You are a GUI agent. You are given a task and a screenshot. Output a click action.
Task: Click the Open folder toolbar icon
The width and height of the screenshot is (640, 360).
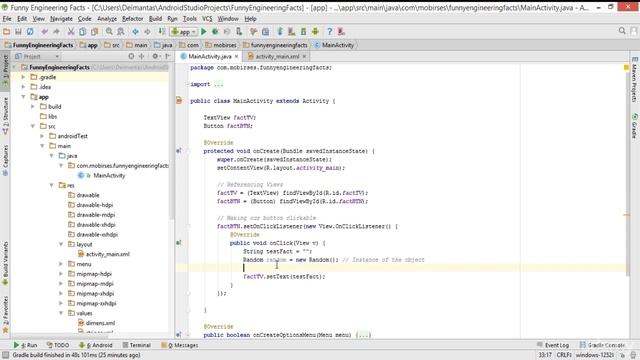[7, 31]
